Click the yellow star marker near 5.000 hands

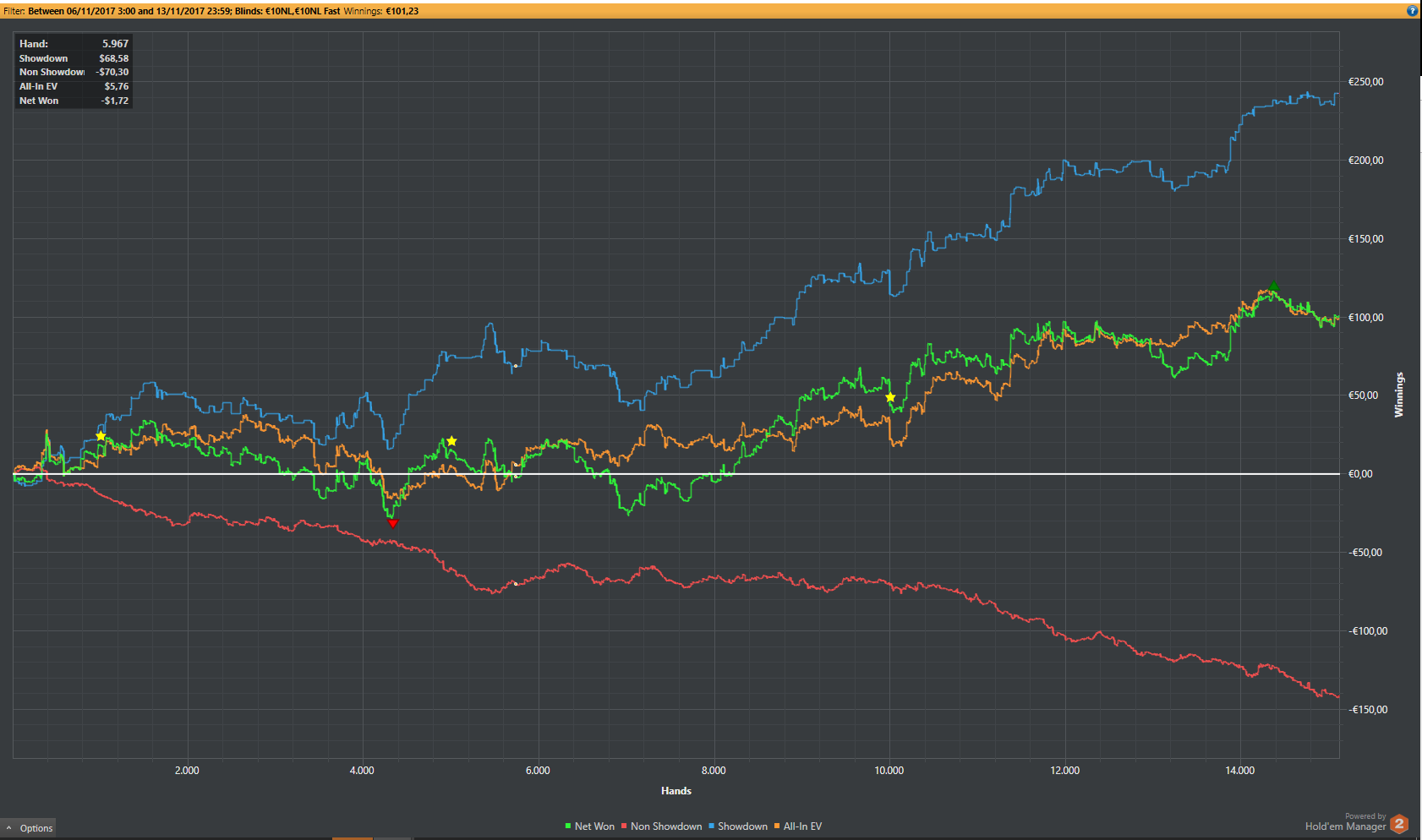[x=451, y=441]
